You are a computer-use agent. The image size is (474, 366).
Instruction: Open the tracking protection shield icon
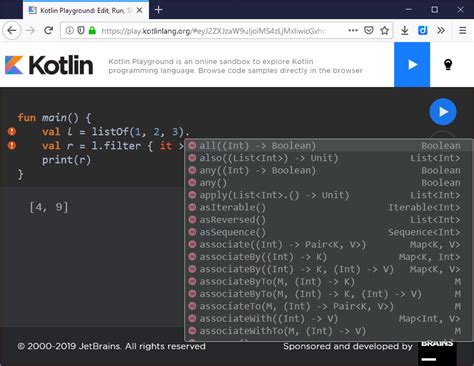point(81,31)
